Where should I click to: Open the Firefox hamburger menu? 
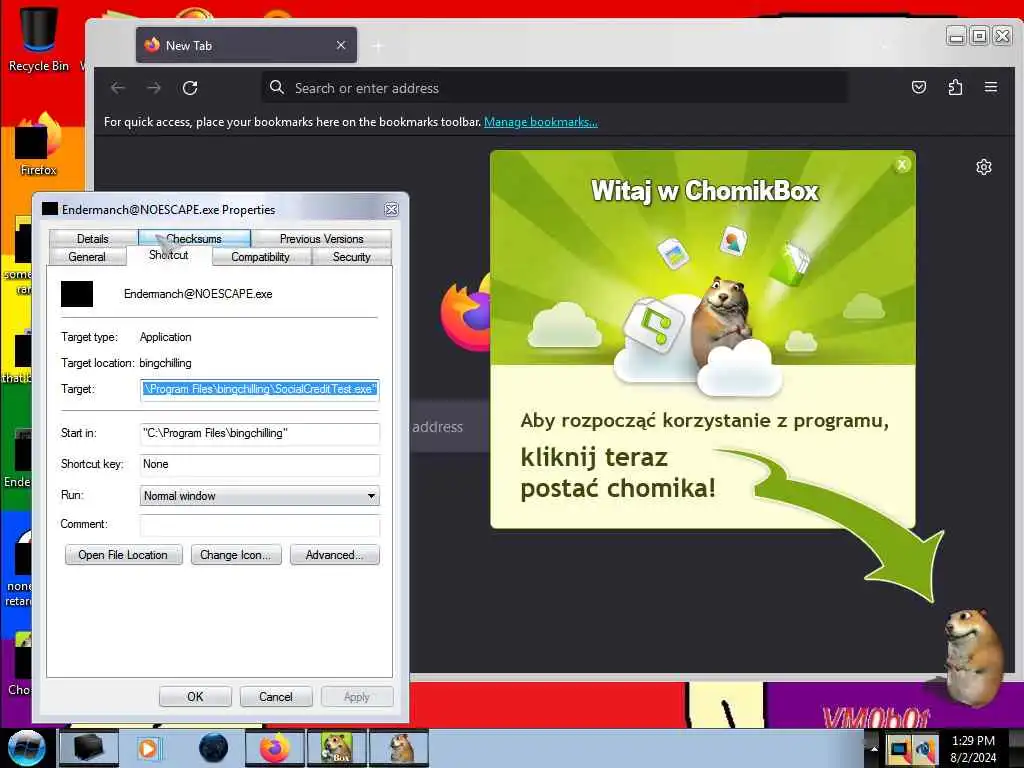[x=991, y=88]
